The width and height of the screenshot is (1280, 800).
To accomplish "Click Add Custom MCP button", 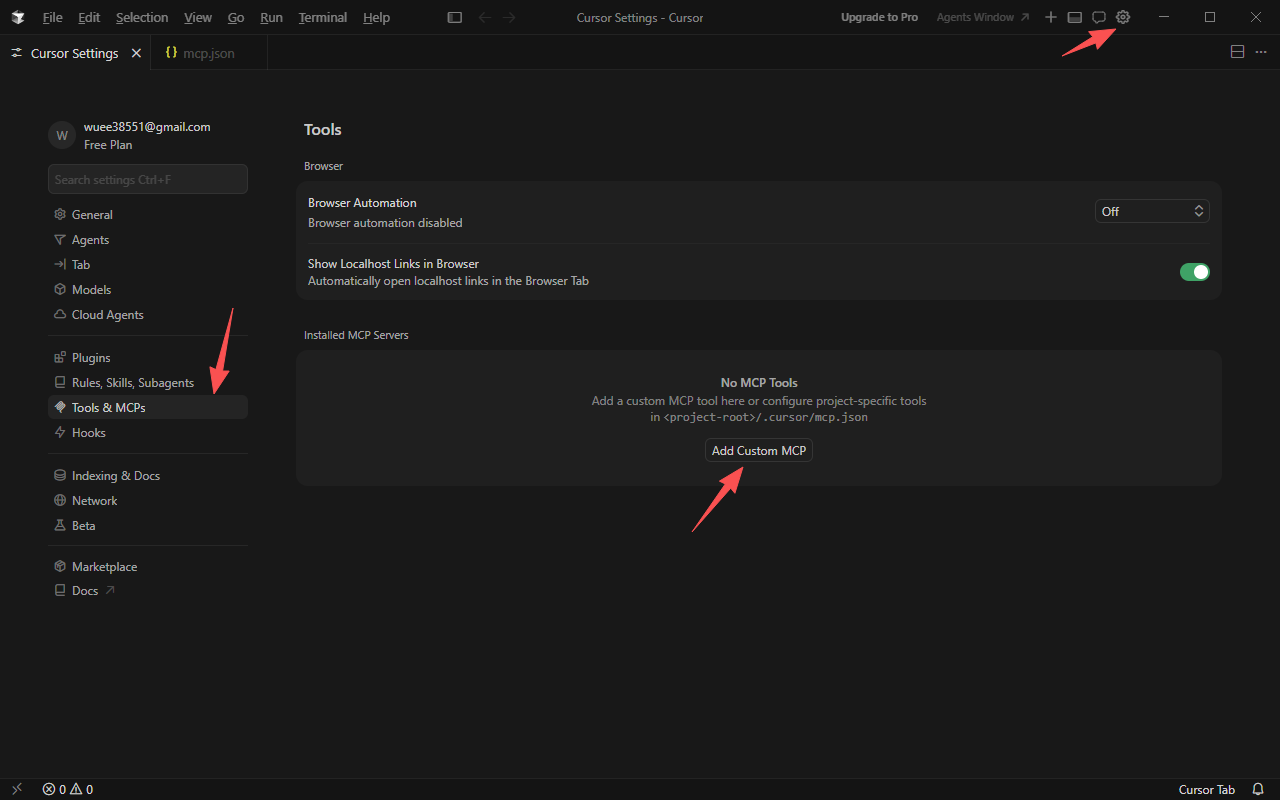I will pos(759,451).
